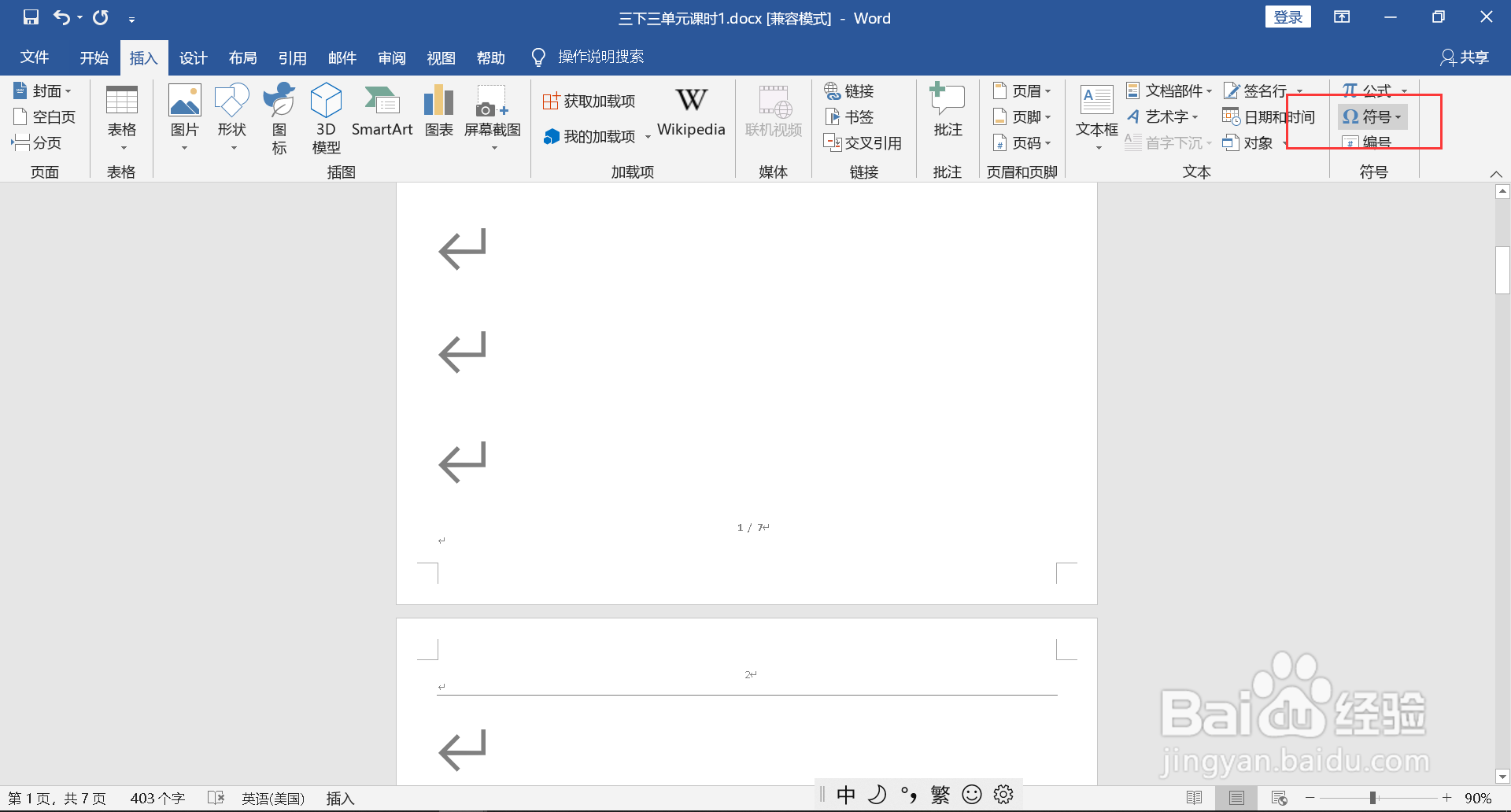
Task: Toggle full/half width via moon icon
Action: pos(877,795)
